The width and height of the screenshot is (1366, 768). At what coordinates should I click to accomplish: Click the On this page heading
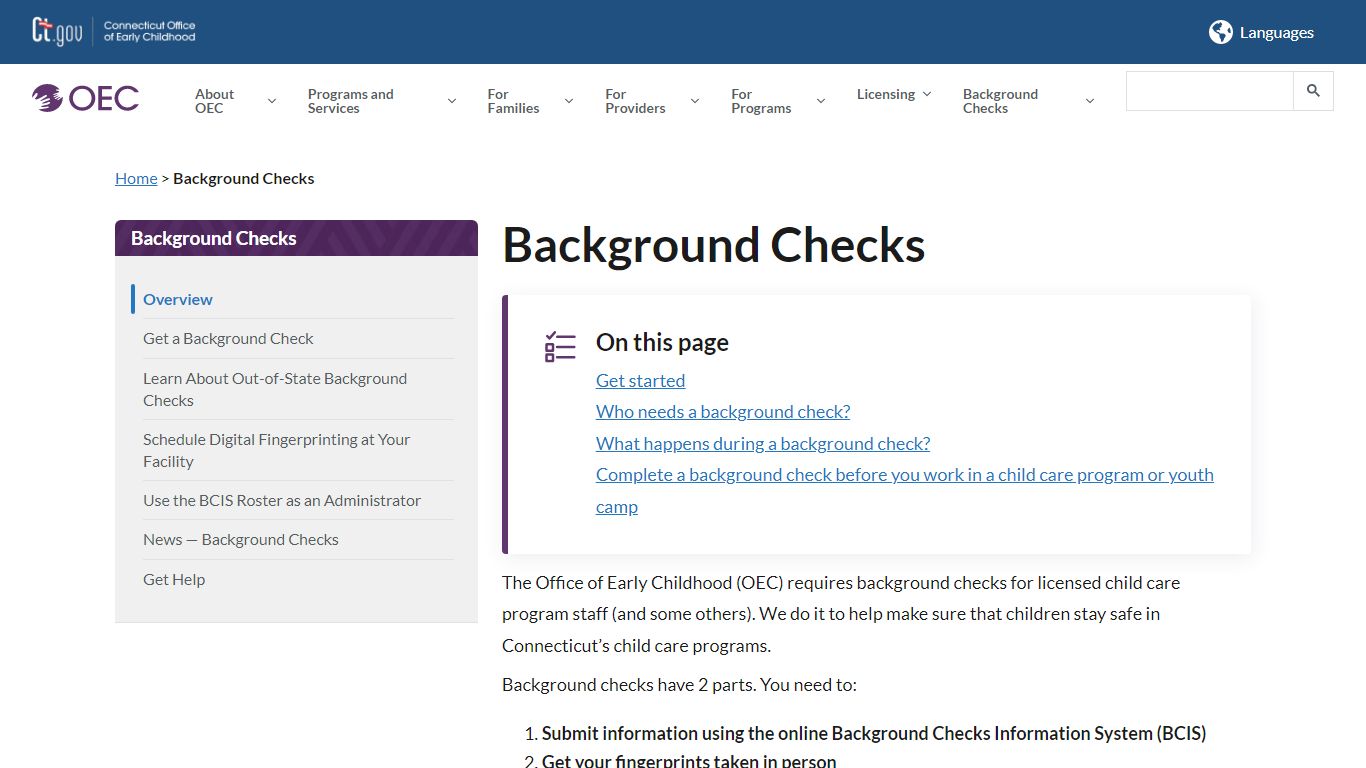coord(662,342)
